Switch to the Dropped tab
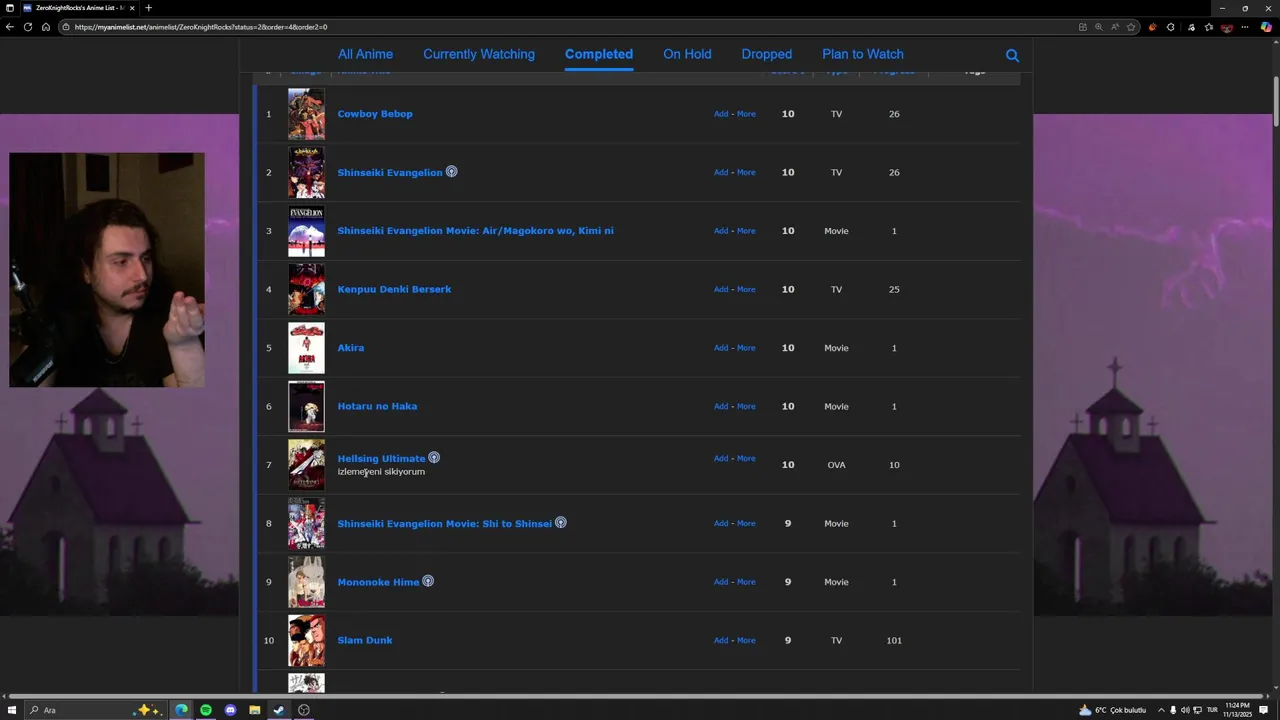This screenshot has width=1280, height=720. click(x=767, y=54)
